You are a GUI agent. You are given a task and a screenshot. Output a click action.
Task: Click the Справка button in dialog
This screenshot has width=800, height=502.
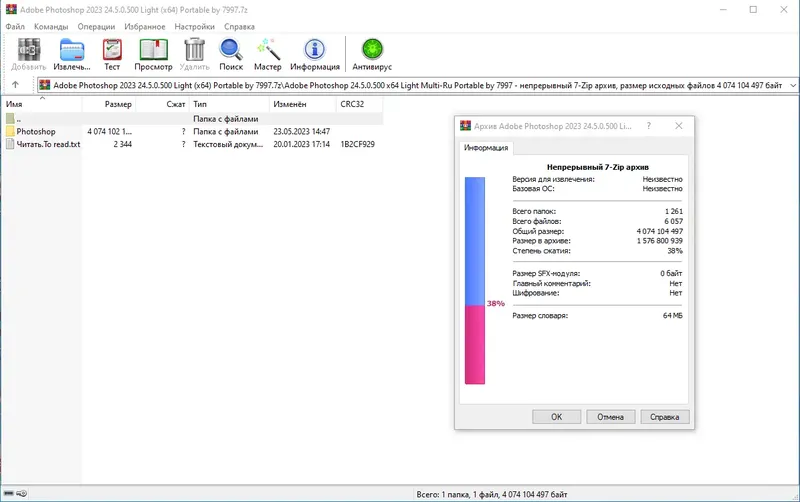664,417
